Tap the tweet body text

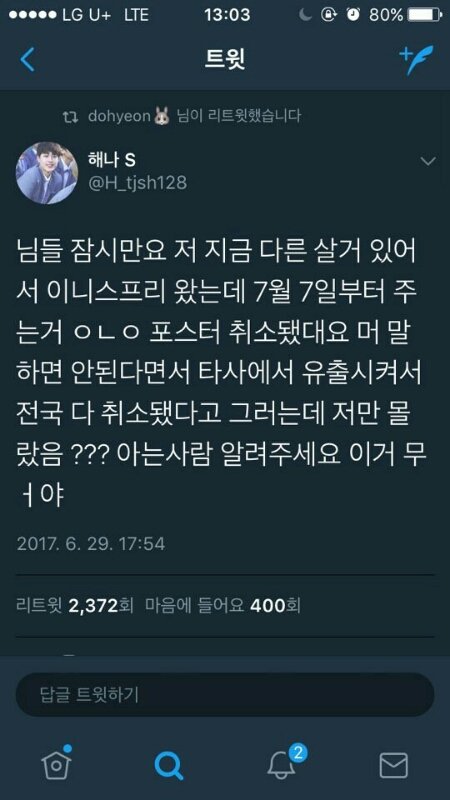[x=221, y=373]
